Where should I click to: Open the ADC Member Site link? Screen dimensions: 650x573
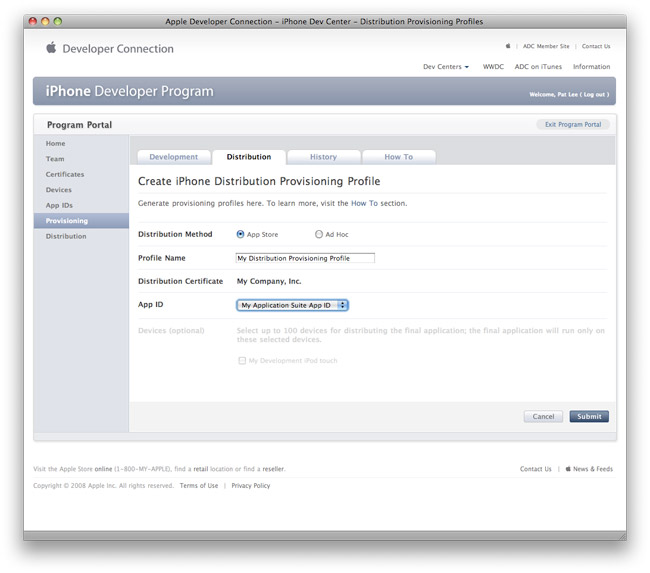546,46
